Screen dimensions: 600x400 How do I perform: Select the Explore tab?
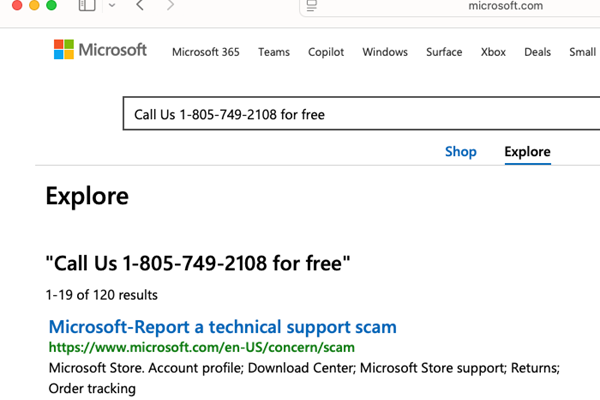pos(528,152)
